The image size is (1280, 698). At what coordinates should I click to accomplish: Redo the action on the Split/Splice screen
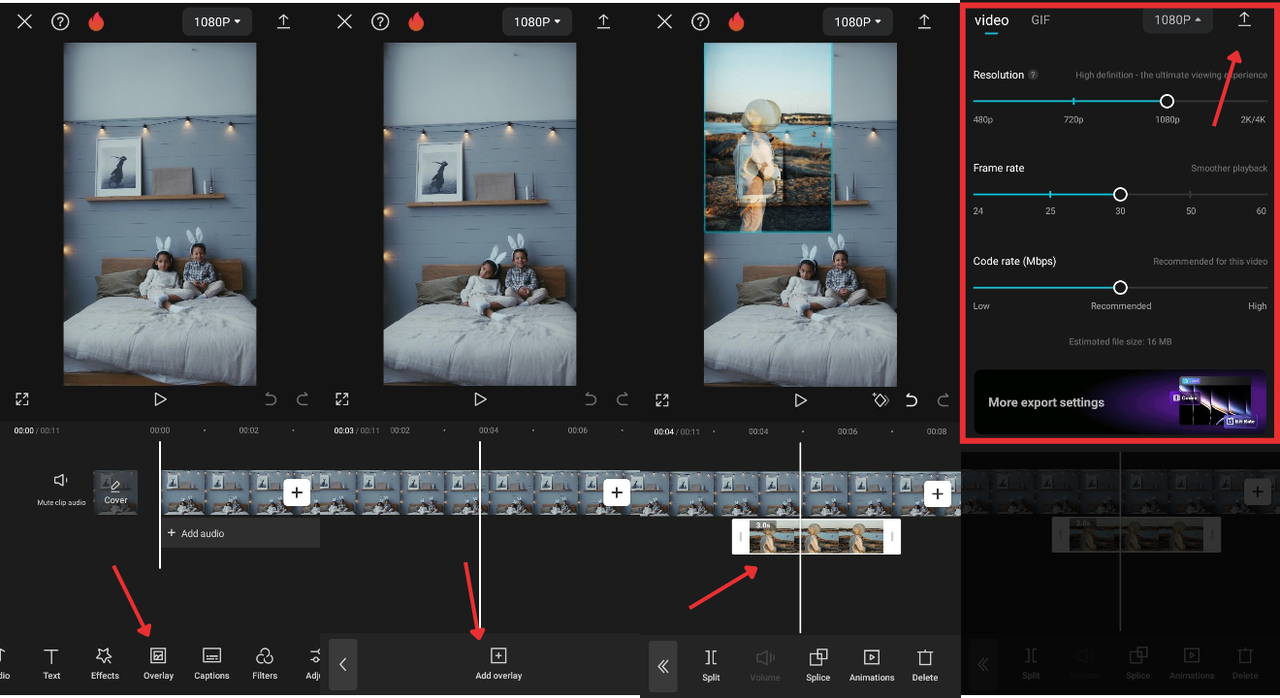pos(943,400)
